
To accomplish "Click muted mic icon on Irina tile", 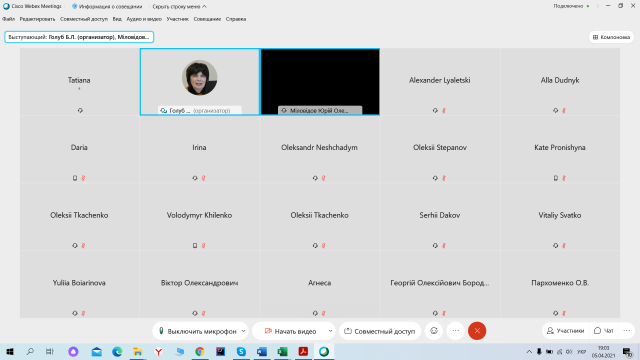I will [203, 178].
